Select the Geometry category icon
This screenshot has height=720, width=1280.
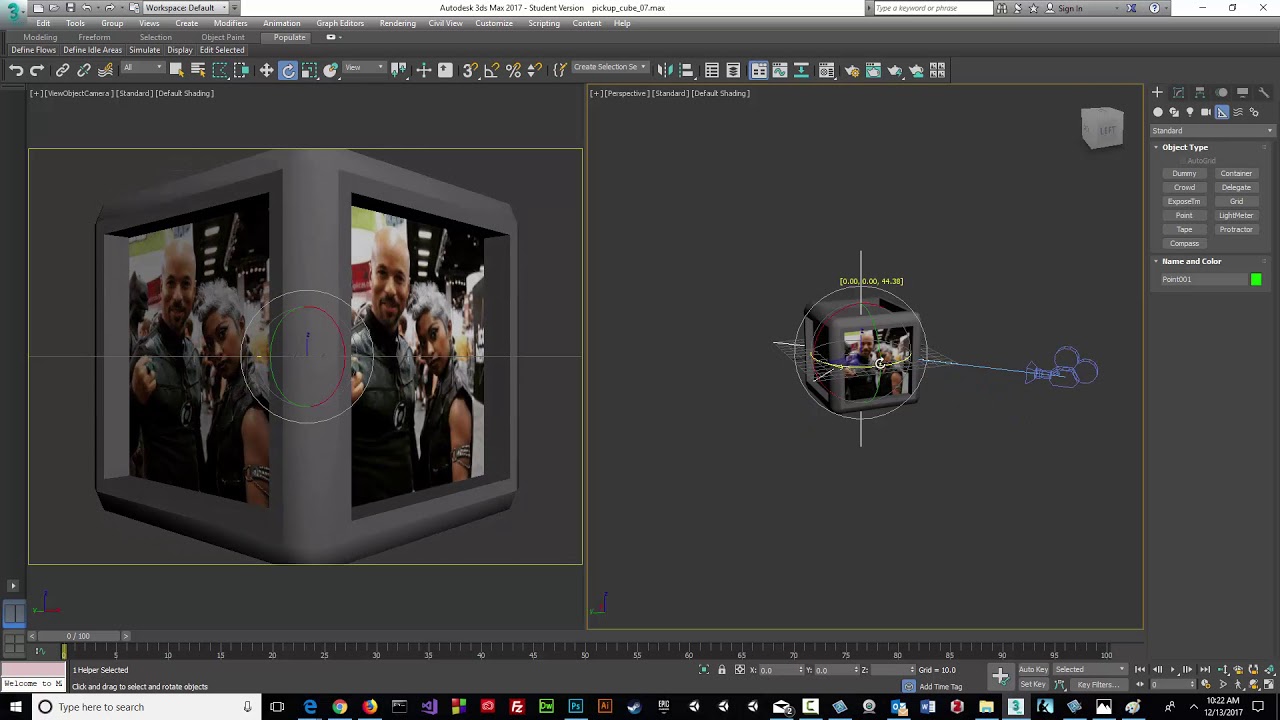pyautogui.click(x=1158, y=112)
